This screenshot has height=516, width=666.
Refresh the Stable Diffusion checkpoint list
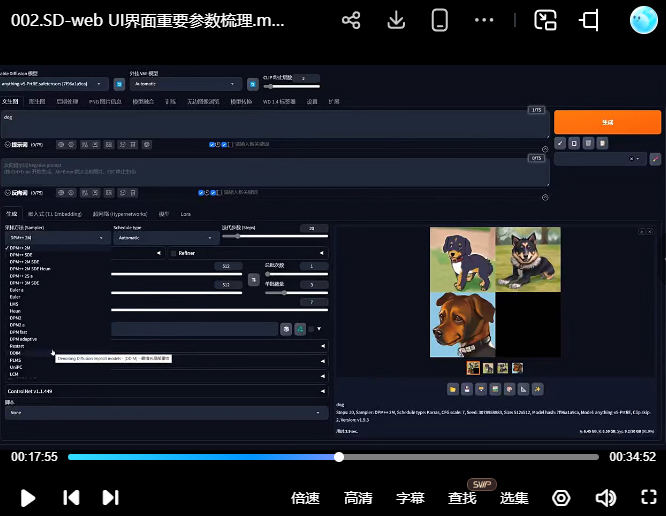click(x=117, y=85)
